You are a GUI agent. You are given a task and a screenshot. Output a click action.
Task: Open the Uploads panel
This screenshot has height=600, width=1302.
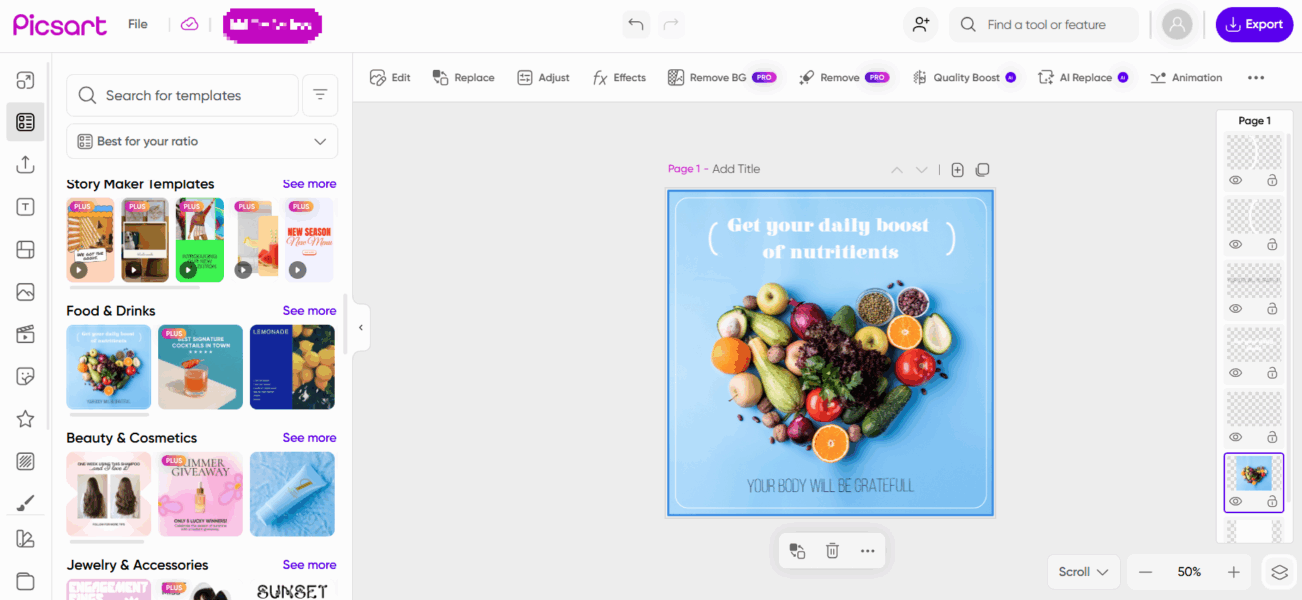coord(25,164)
